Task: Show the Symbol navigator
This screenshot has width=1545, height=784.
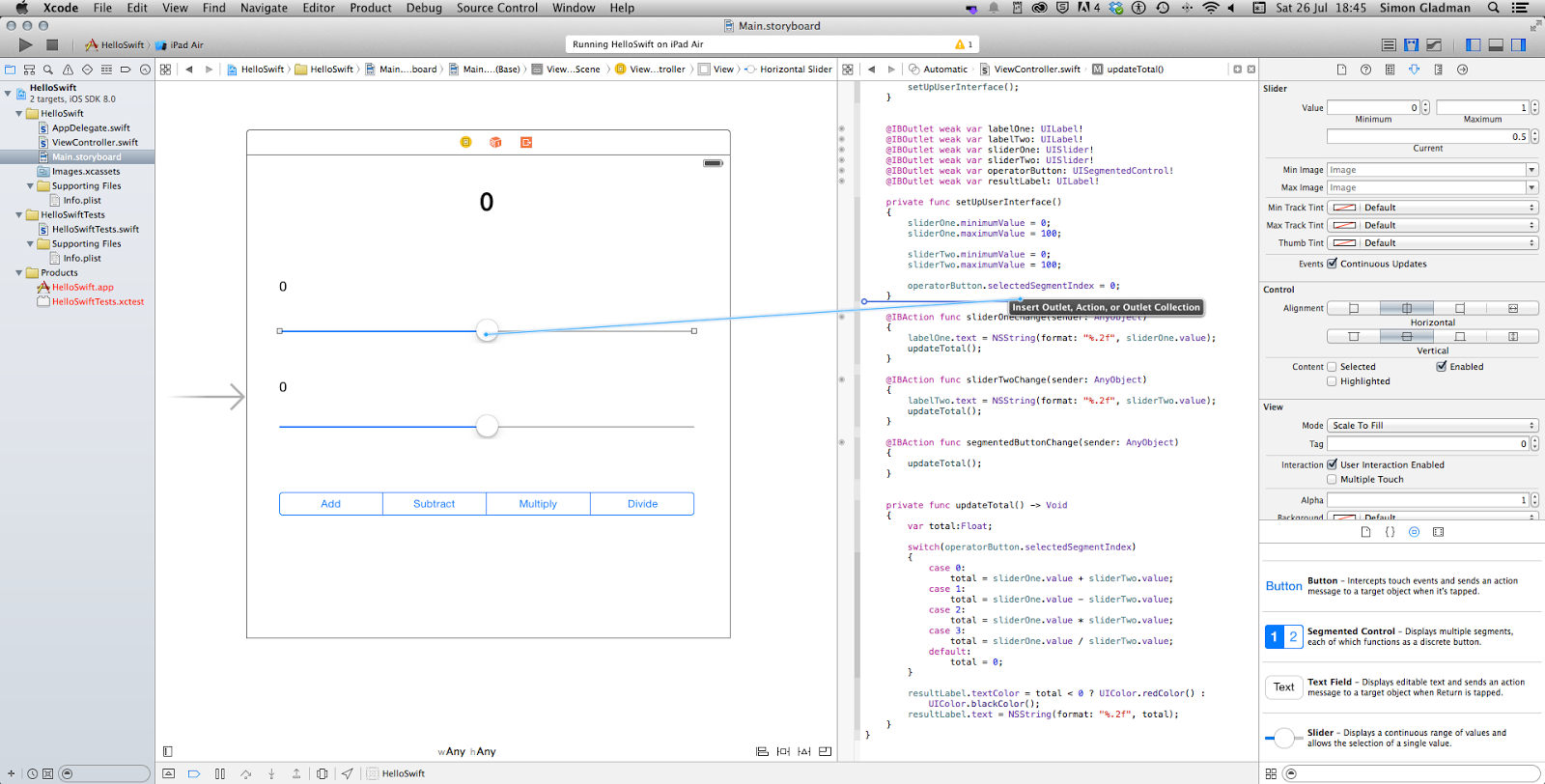Action: coord(29,70)
